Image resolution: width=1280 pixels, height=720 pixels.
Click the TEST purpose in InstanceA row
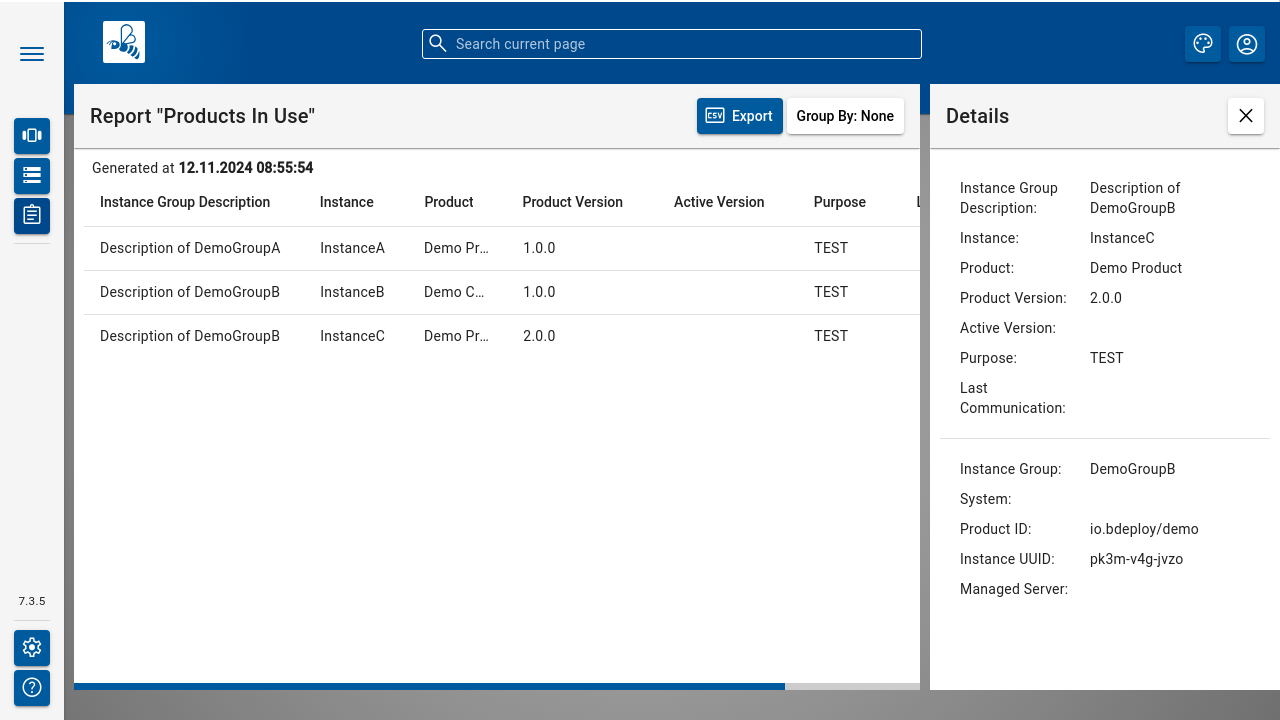coord(831,248)
